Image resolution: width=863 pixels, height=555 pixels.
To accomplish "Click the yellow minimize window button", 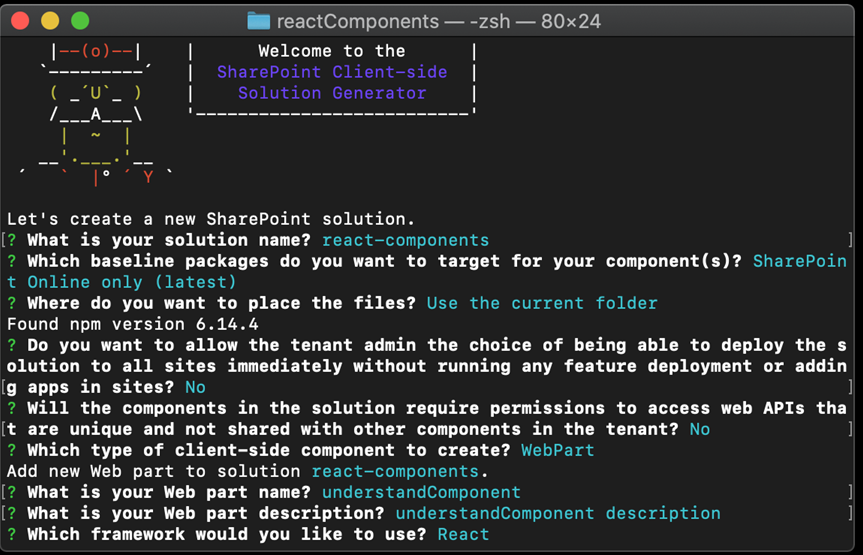I will [50, 21].
